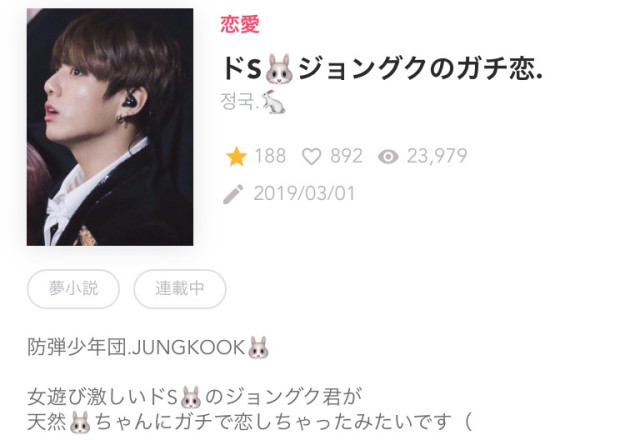624x440 pixels.
Task: Click the rabbit emoji after JUNGKOOK
Action: click(258, 347)
